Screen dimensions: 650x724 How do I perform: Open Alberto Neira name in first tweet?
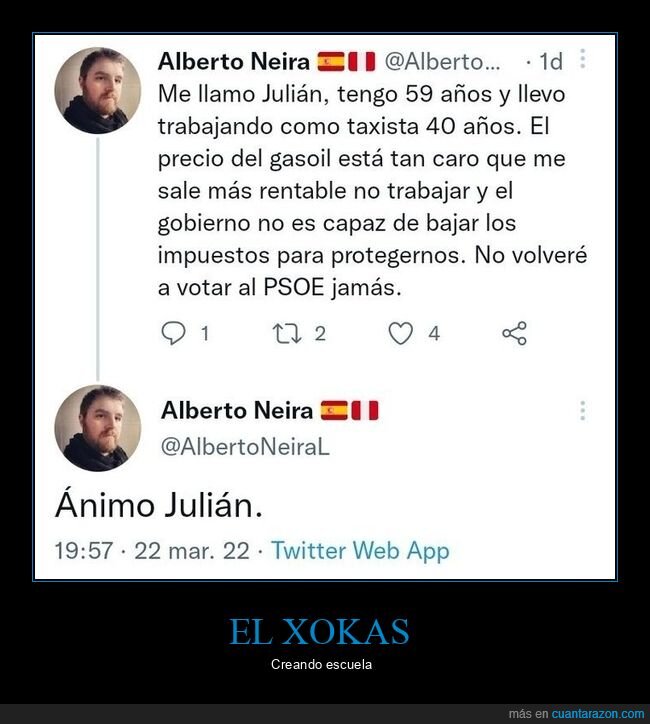tap(234, 61)
